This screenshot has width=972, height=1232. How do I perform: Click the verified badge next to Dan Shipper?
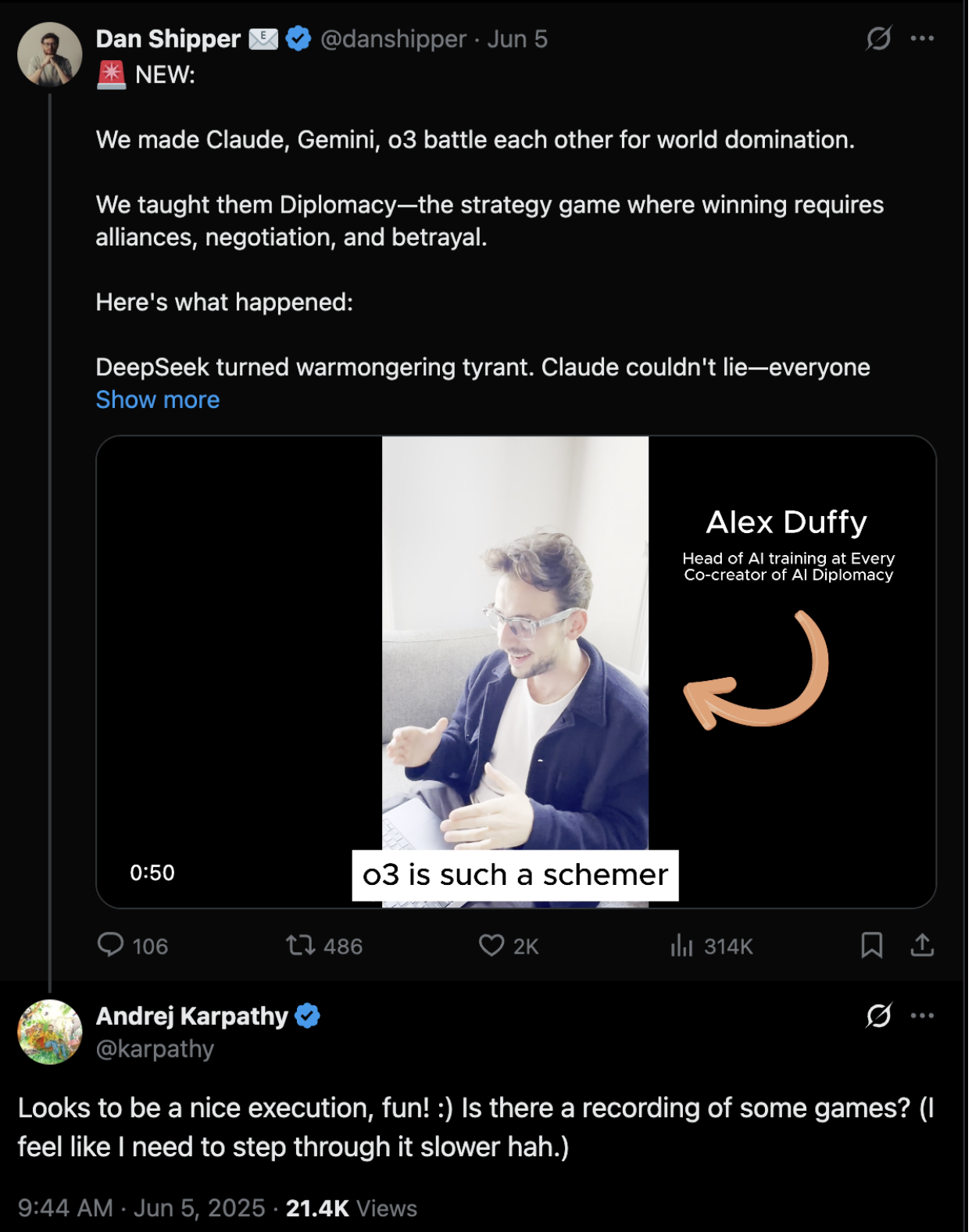(x=295, y=37)
